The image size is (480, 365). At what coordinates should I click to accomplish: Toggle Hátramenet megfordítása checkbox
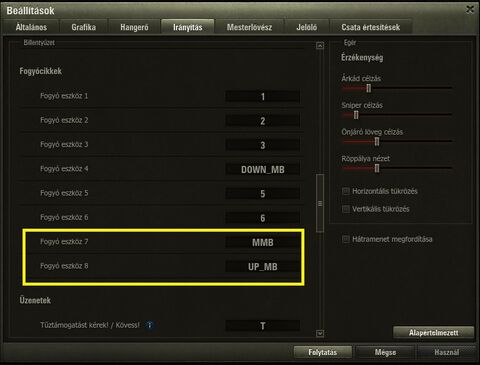coord(346,239)
